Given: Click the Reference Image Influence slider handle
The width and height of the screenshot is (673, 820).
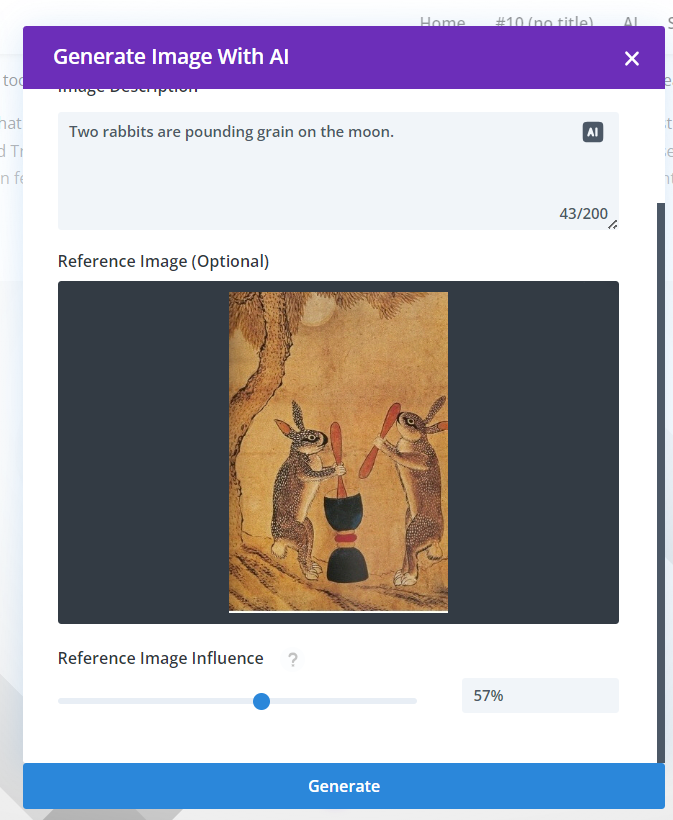Looking at the screenshot, I should 261,701.
